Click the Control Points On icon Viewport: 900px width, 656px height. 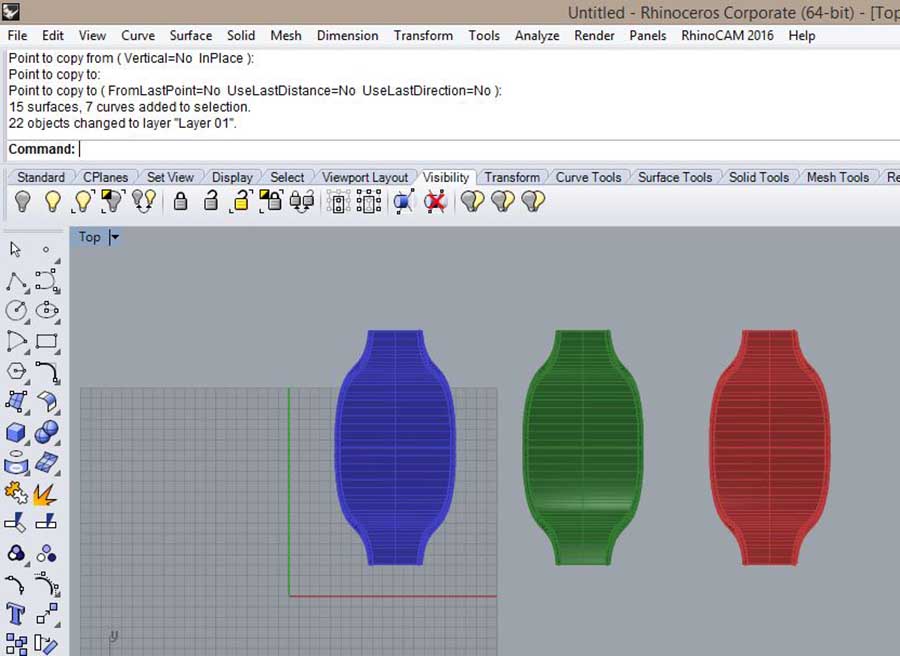click(x=15, y=585)
